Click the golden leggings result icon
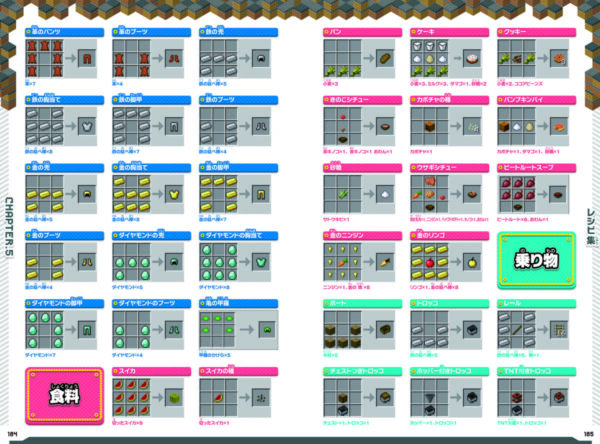Image resolution: width=600 pixels, height=444 pixels. pyautogui.click(x=261, y=194)
